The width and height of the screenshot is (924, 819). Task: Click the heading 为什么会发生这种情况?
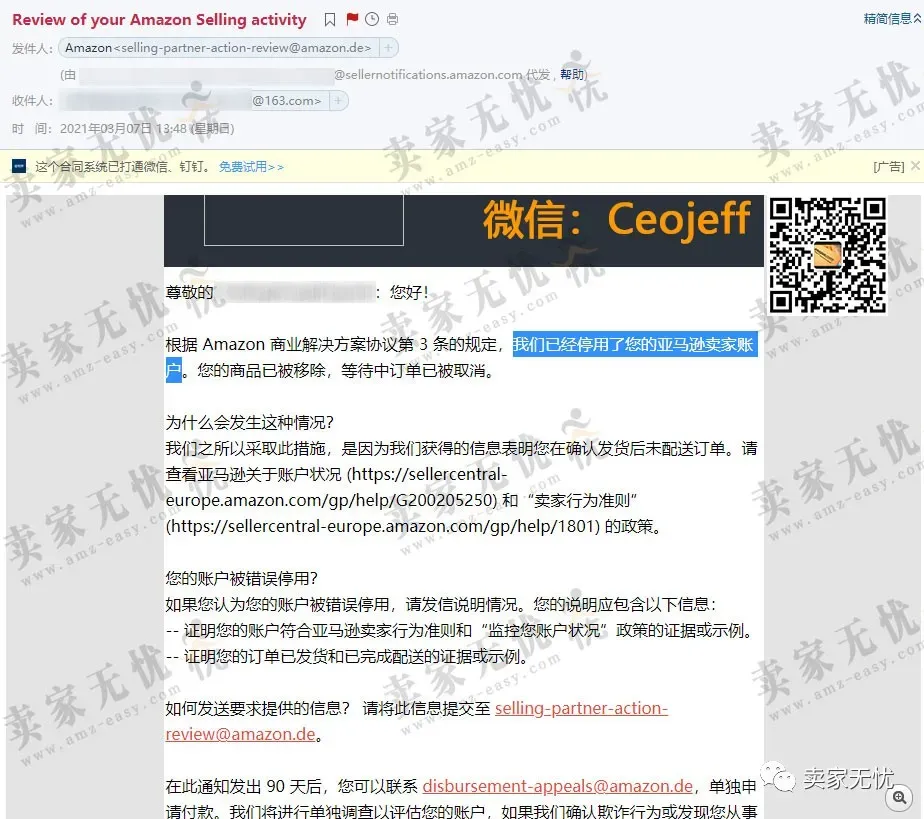[x=249, y=422]
